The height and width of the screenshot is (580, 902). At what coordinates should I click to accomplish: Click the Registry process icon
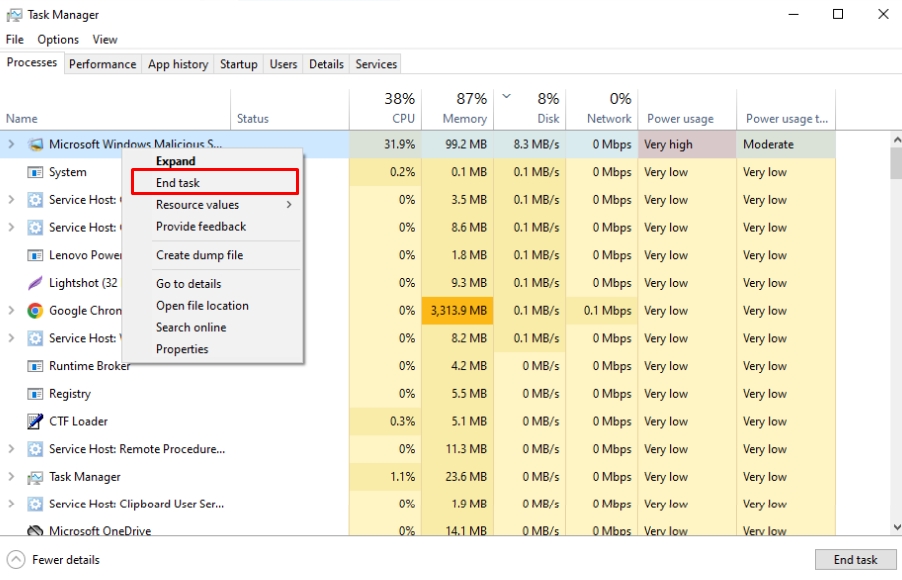point(35,394)
